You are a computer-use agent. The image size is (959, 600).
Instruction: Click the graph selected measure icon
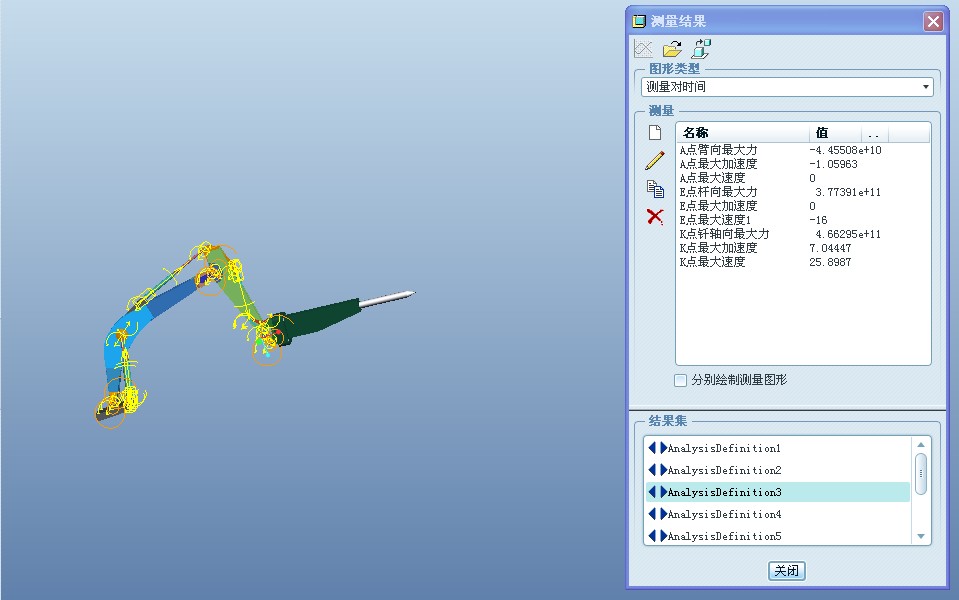coord(643,49)
